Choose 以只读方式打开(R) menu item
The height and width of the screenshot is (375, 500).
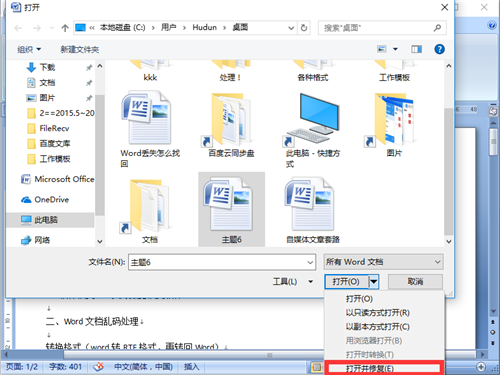tap(384, 313)
